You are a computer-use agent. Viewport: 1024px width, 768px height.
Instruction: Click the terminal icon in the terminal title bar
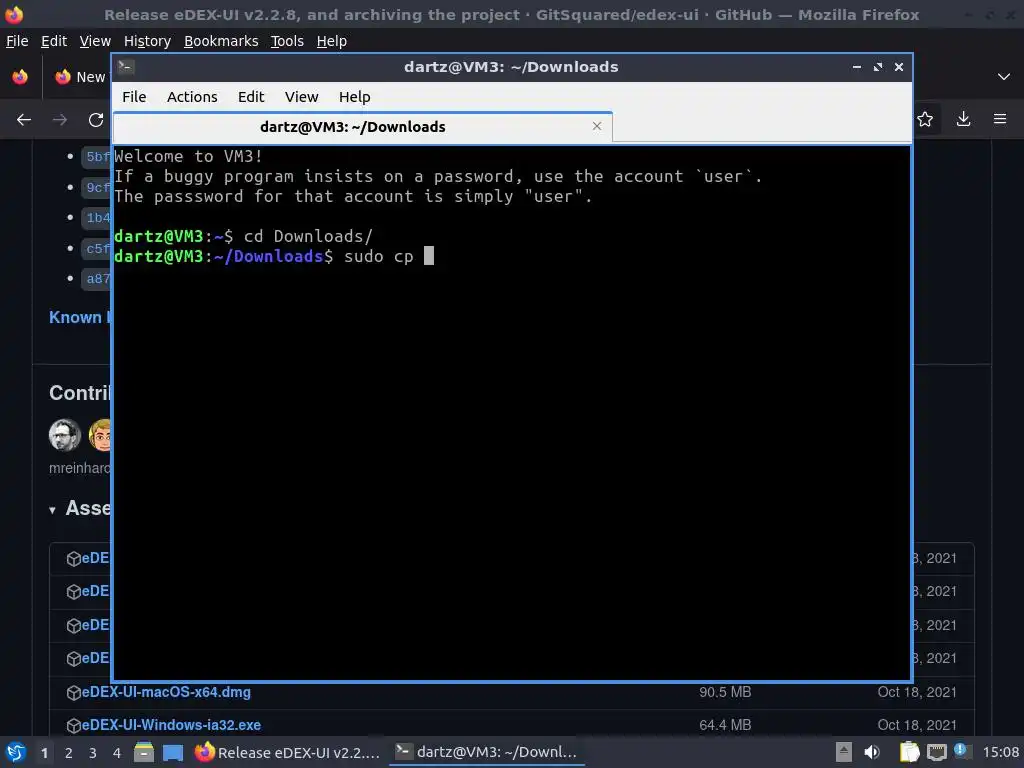(x=126, y=67)
